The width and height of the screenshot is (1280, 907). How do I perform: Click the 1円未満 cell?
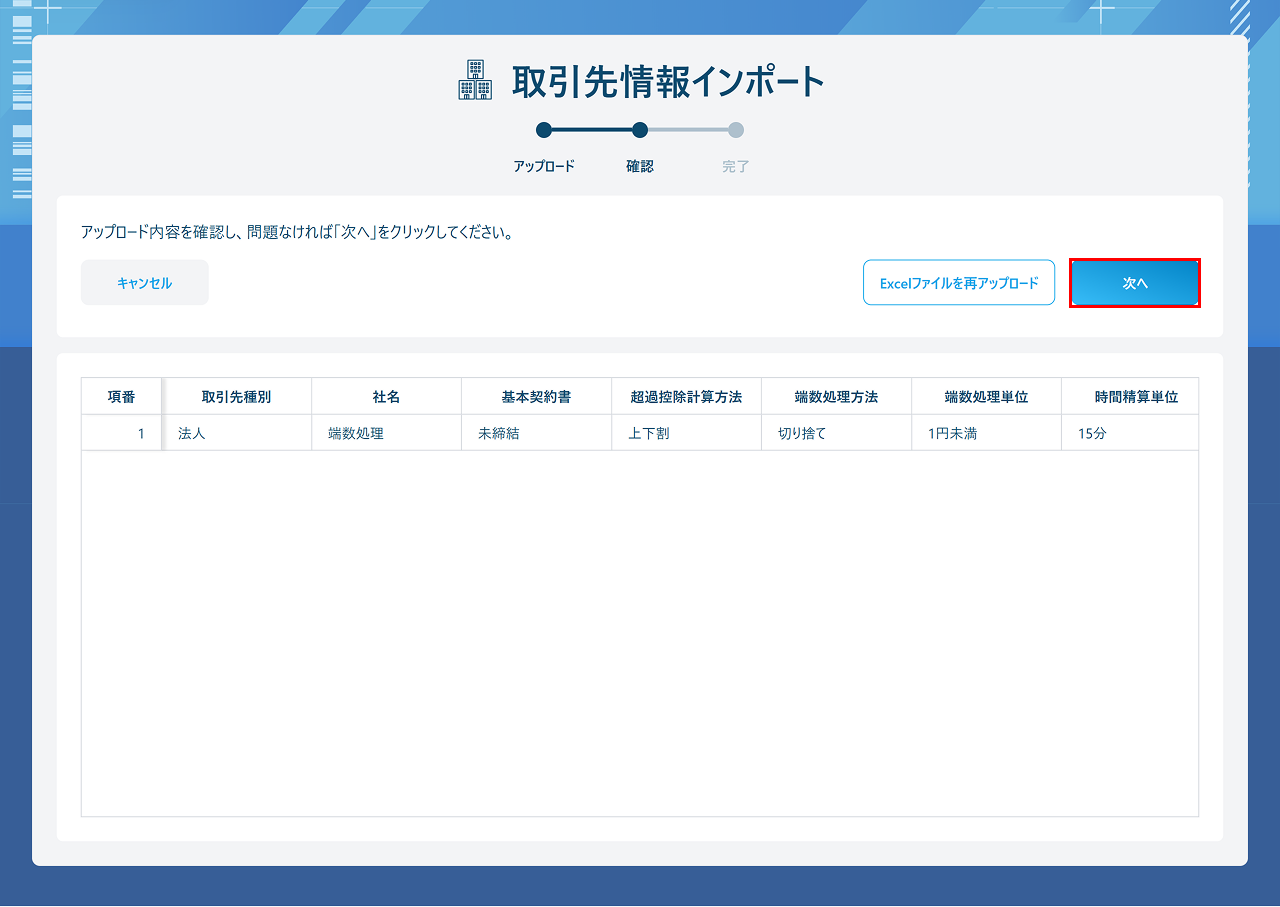[986, 434]
